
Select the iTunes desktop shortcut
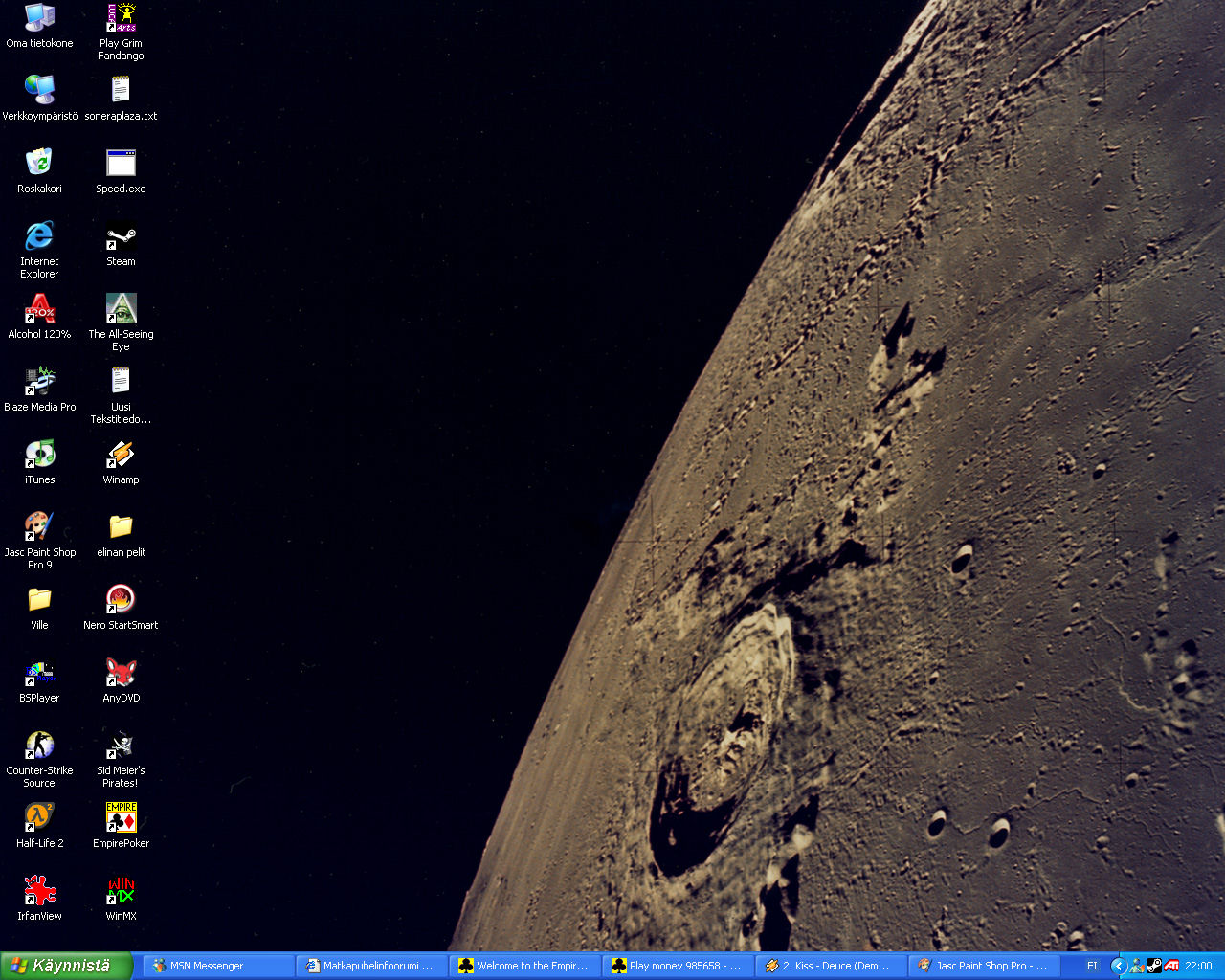tap(39, 461)
